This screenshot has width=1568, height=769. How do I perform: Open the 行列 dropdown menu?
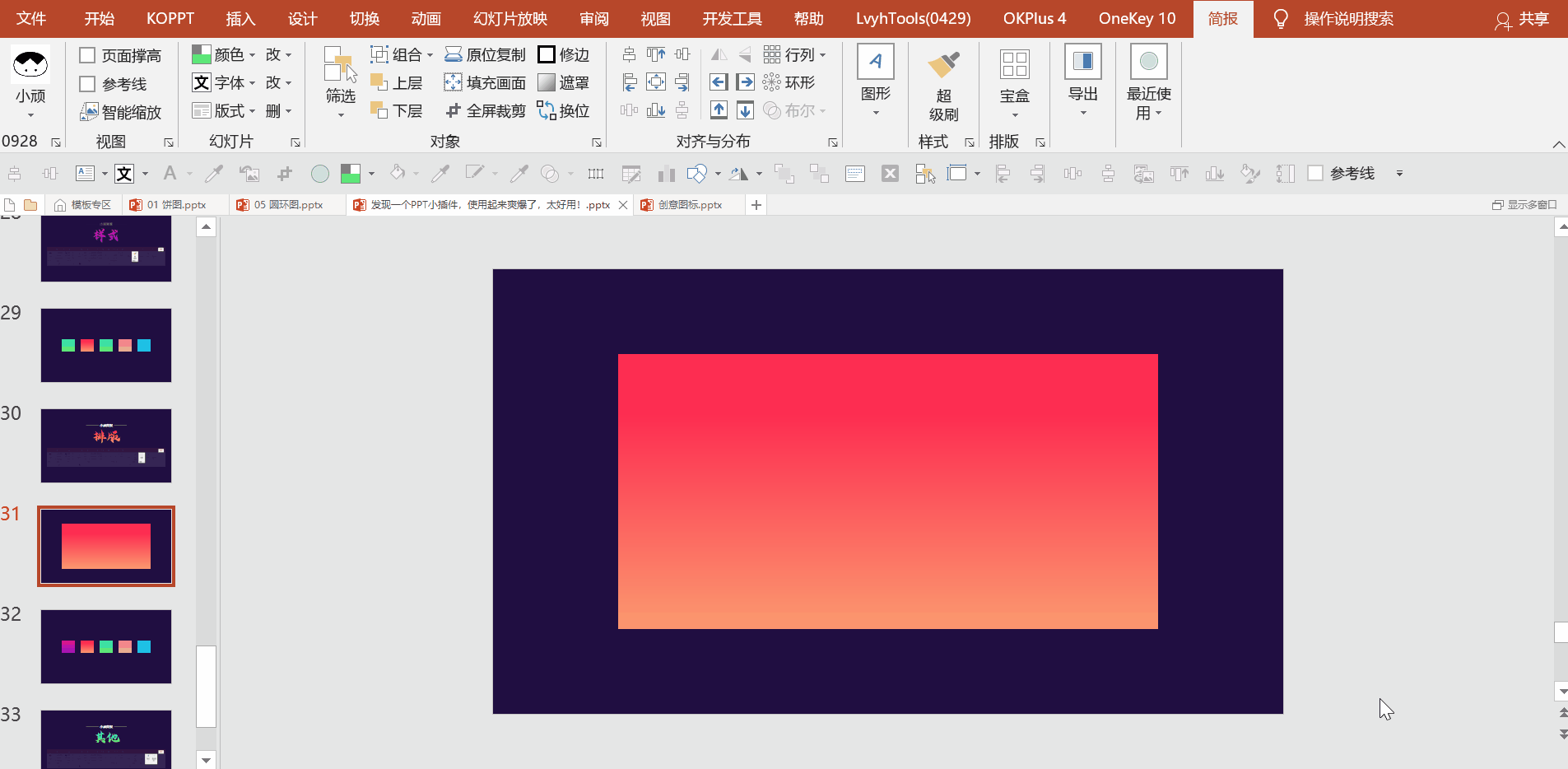coord(821,55)
